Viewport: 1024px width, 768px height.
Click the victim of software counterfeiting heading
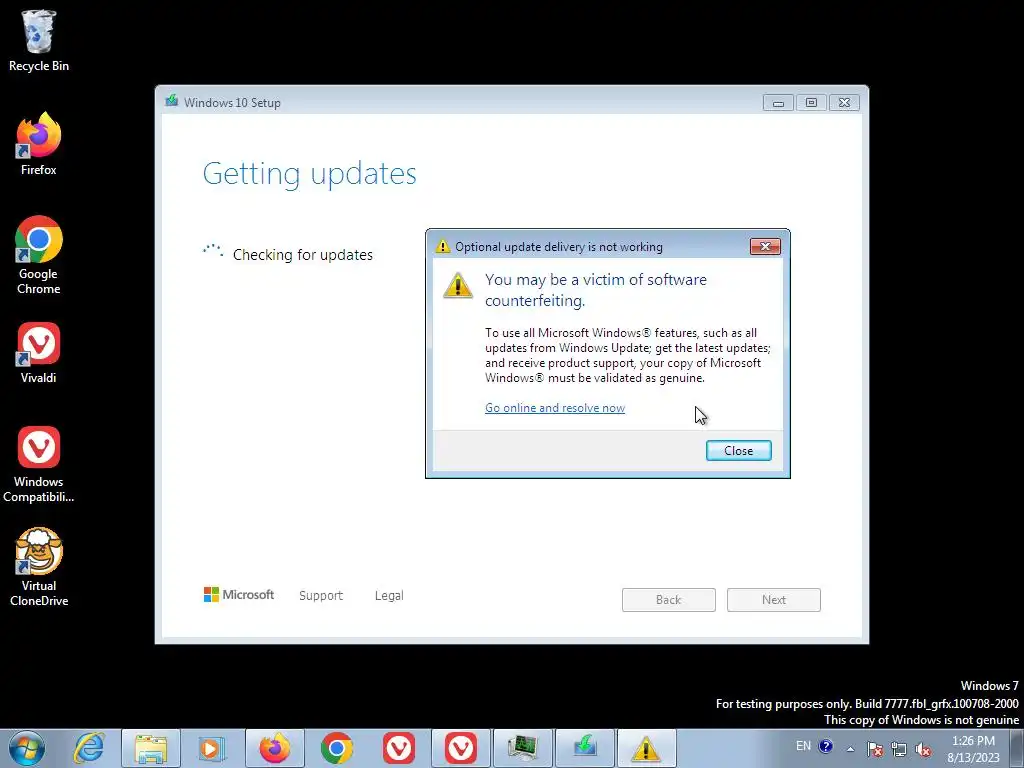(x=596, y=290)
